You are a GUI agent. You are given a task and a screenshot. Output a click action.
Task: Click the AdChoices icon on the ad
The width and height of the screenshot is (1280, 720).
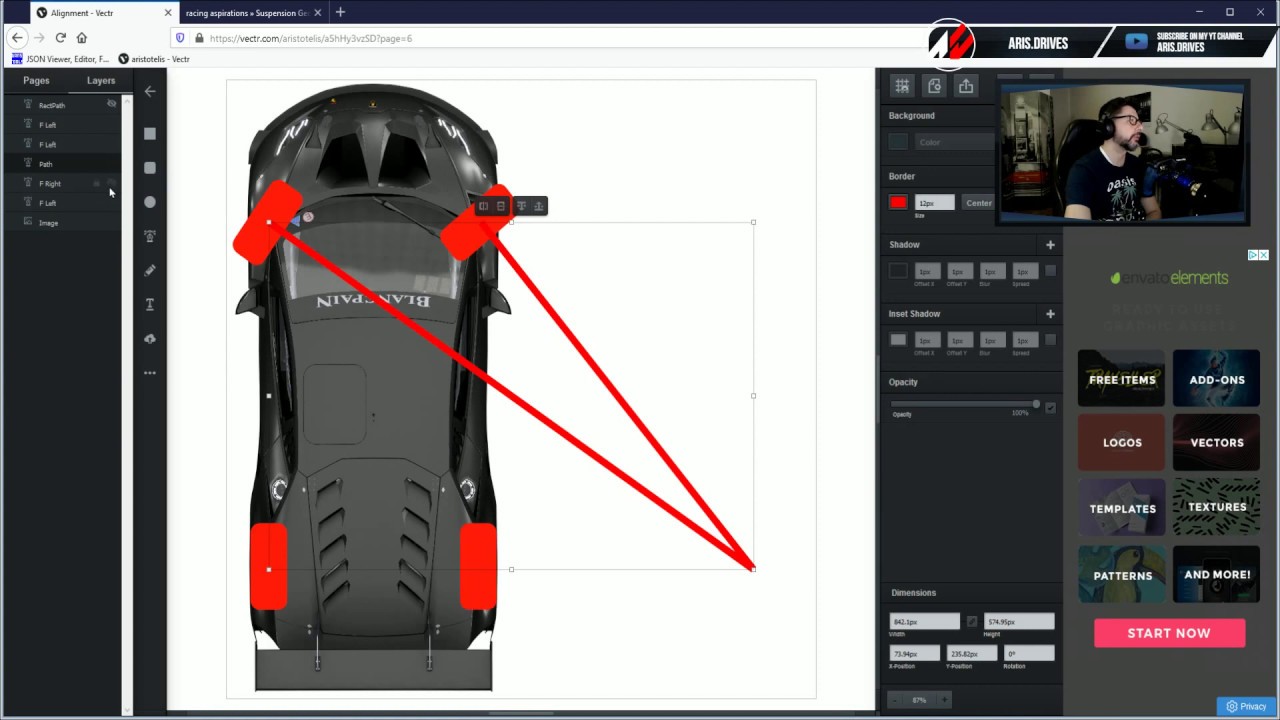click(1253, 255)
